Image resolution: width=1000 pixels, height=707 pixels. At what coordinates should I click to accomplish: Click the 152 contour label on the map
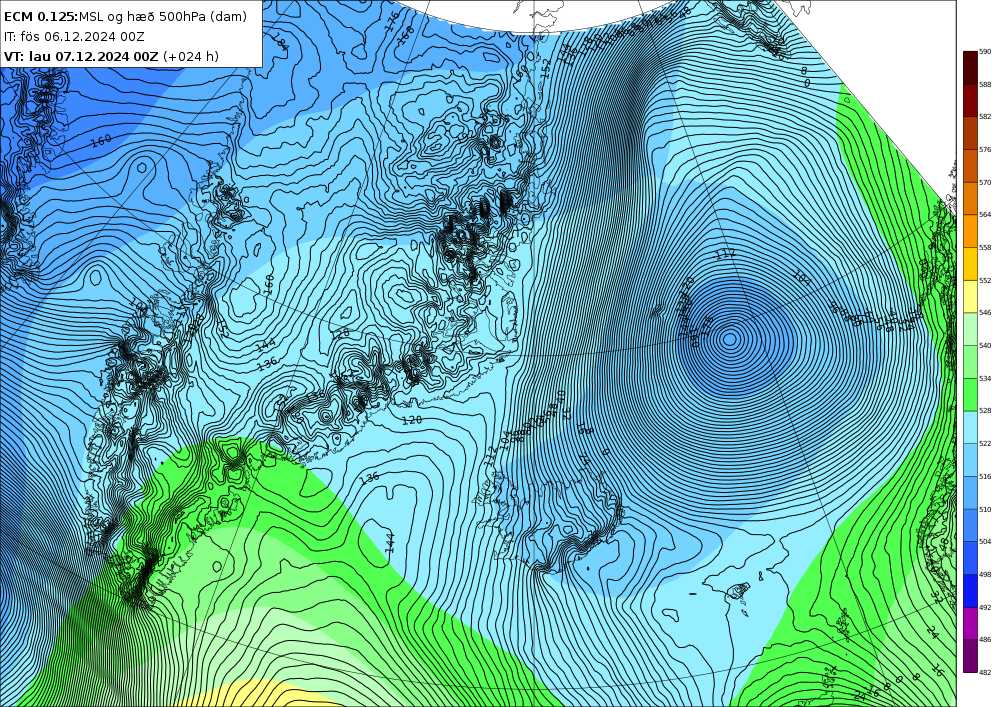(546, 69)
